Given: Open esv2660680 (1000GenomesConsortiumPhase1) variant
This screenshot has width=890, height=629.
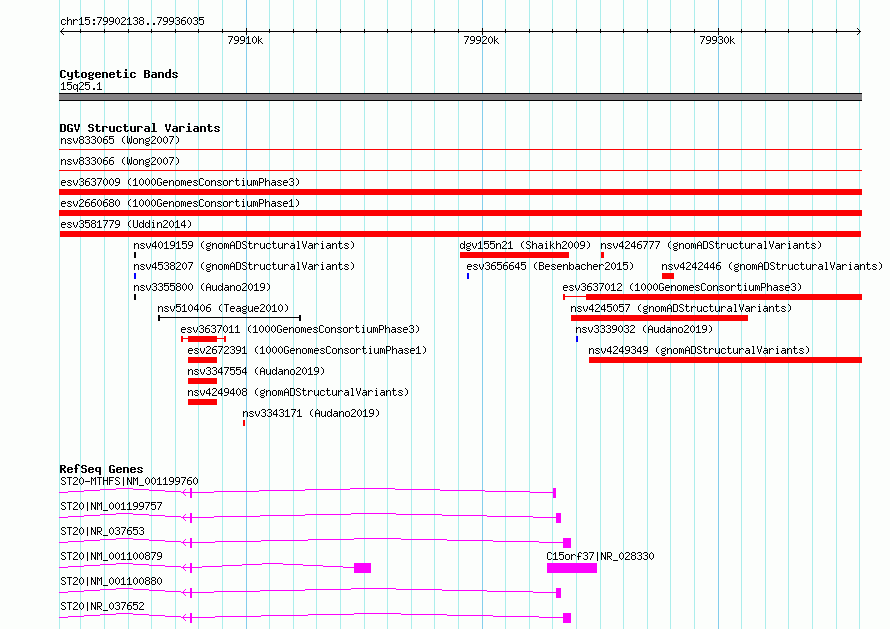Looking at the screenshot, I should click(x=180, y=203).
